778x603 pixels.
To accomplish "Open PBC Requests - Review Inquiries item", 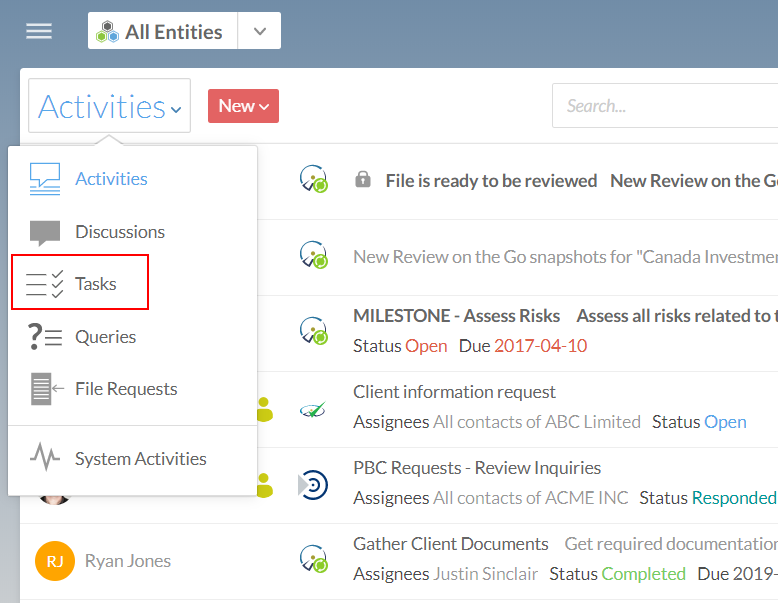I will point(477,468).
